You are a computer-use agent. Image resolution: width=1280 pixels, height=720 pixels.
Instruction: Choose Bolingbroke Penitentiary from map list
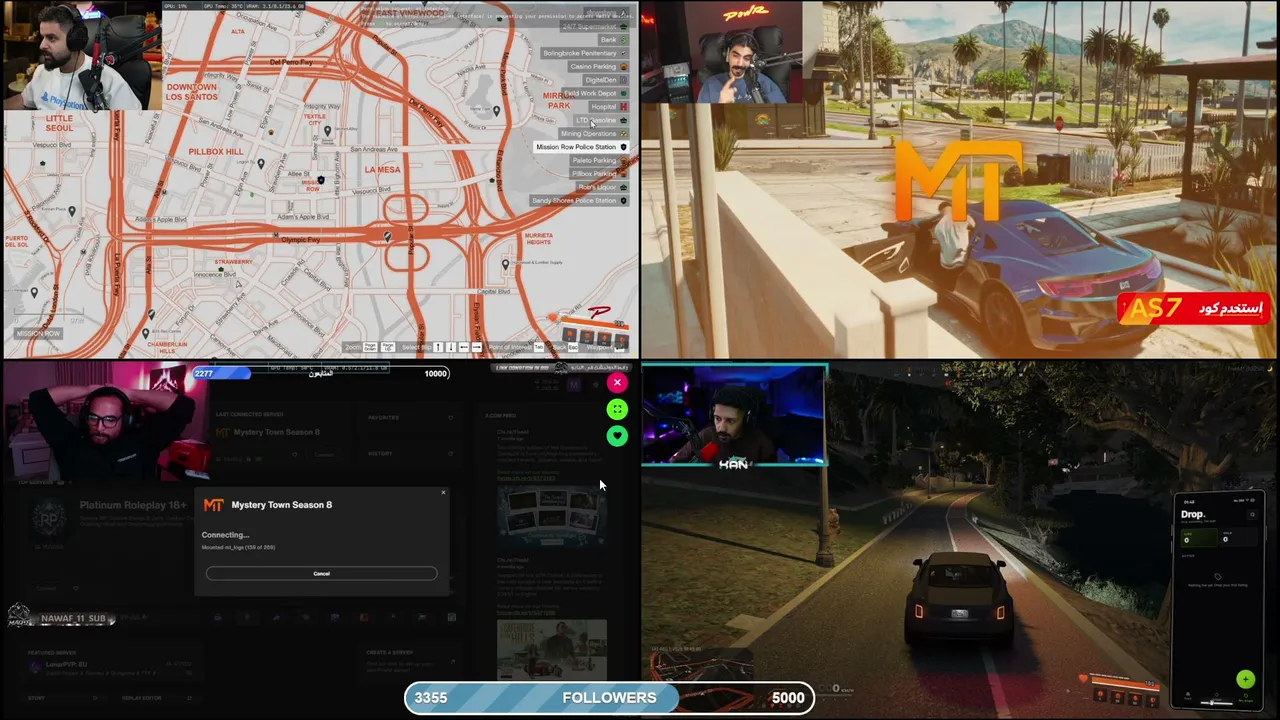[585, 53]
